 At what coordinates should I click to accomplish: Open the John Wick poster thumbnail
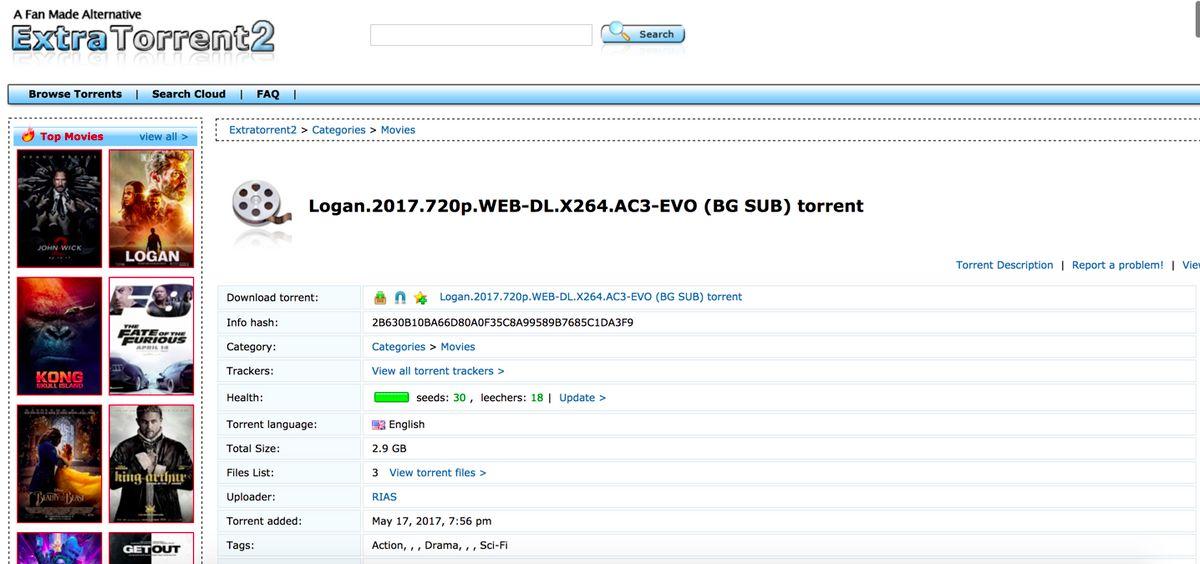pyautogui.click(x=60, y=209)
